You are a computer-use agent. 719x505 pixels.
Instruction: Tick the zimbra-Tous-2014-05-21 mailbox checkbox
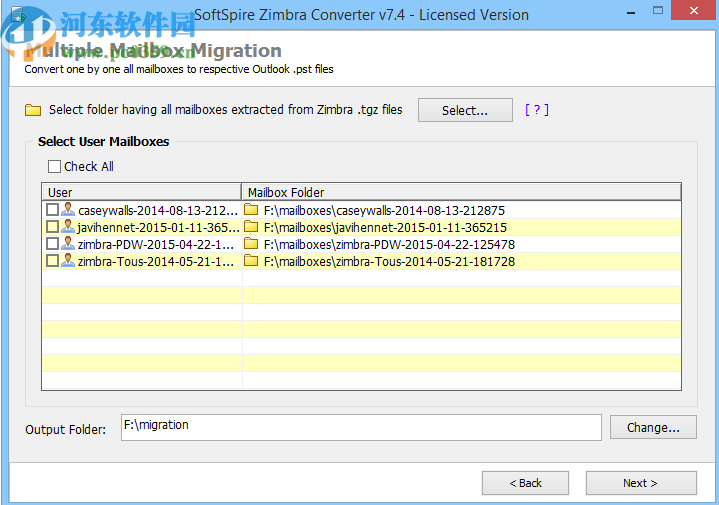[52, 261]
